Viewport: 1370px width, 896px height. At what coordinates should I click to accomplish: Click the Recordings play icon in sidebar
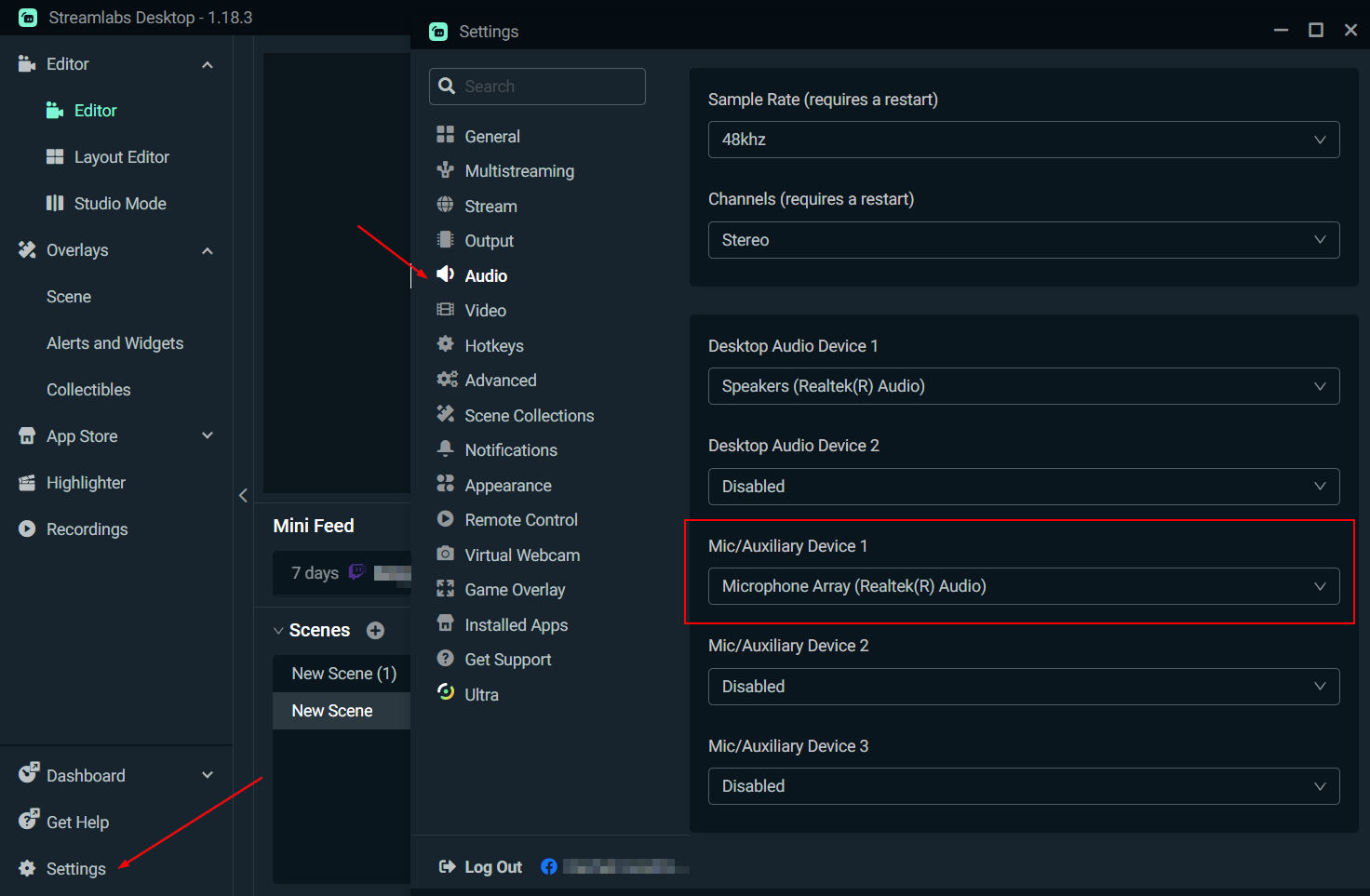coord(27,528)
